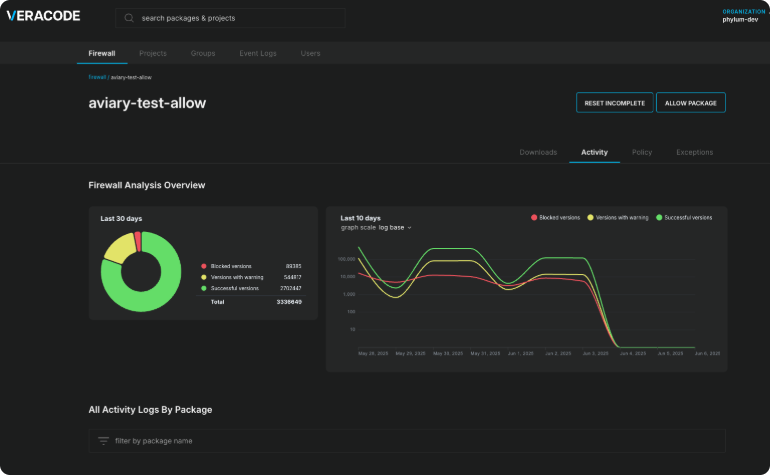Click the Reset Incomplete button
The width and height of the screenshot is (770, 475).
click(x=614, y=103)
